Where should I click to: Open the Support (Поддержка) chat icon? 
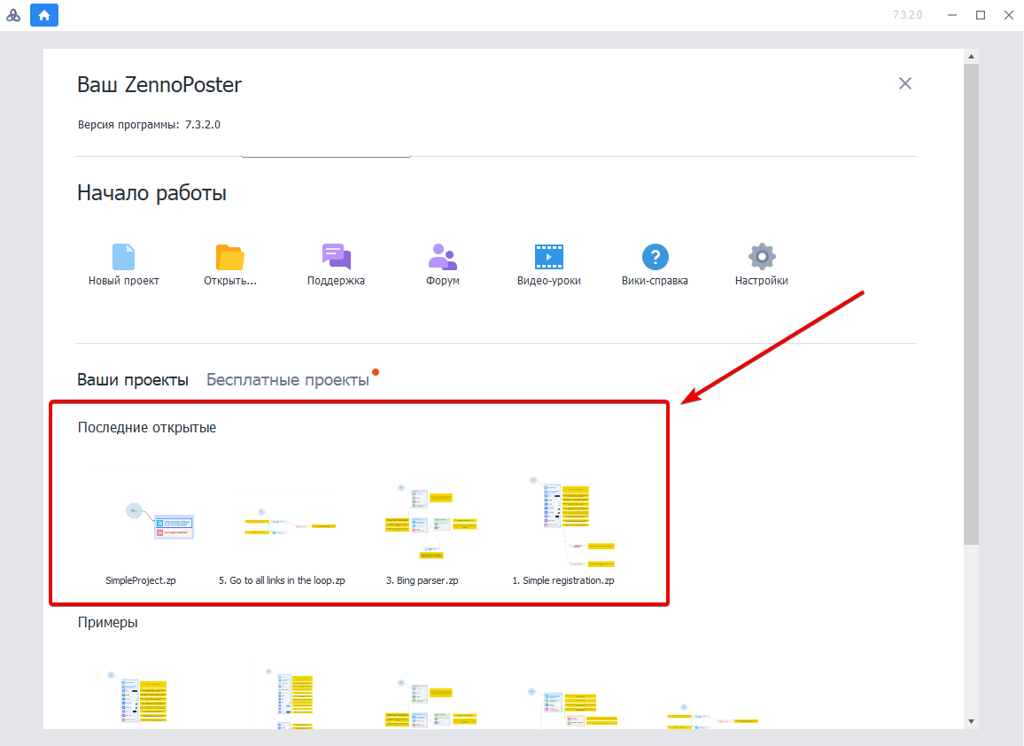(336, 257)
